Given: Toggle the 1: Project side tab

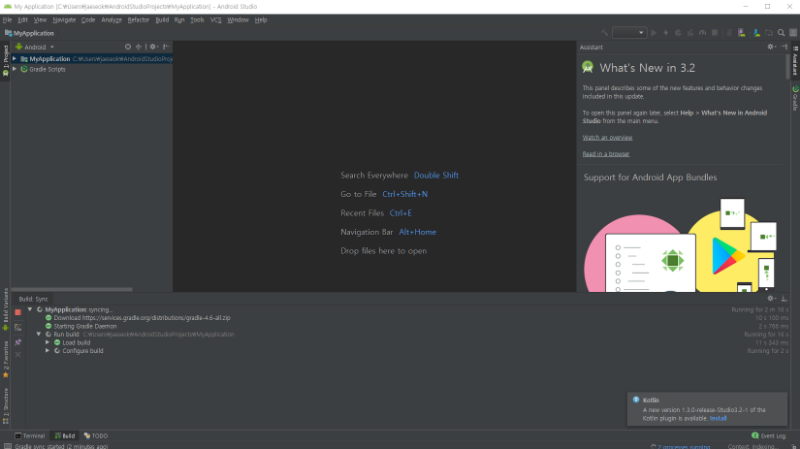Looking at the screenshot, I should [6, 61].
